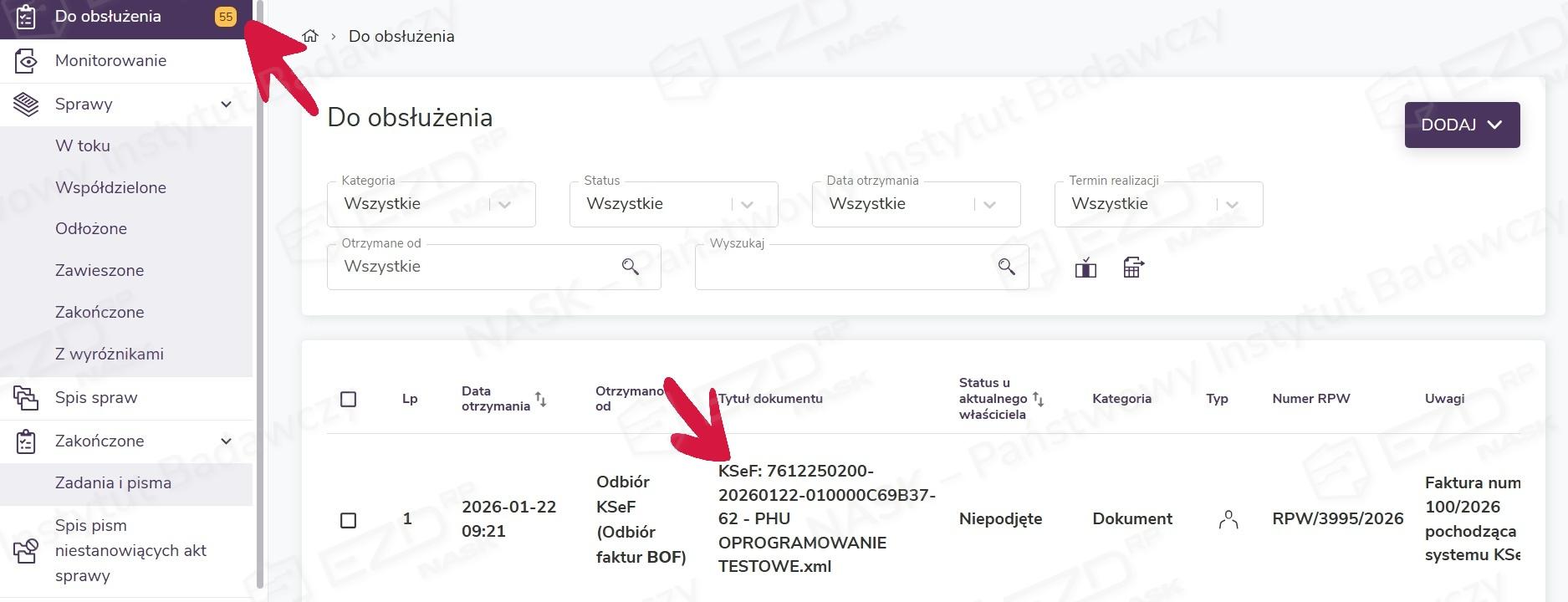Click the magnifier icon in Otrzymane od field

(630, 267)
